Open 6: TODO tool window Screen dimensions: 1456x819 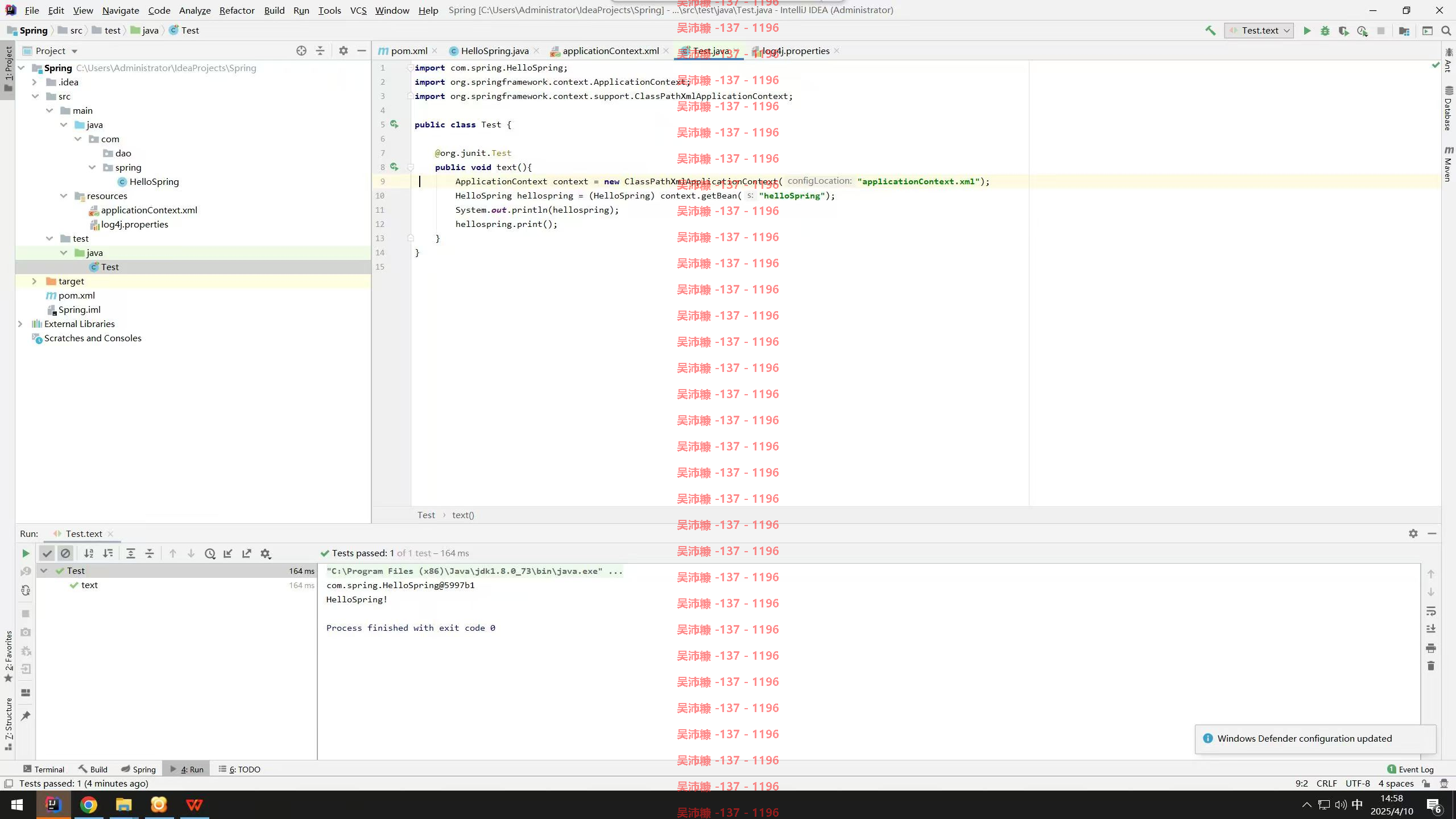239,769
